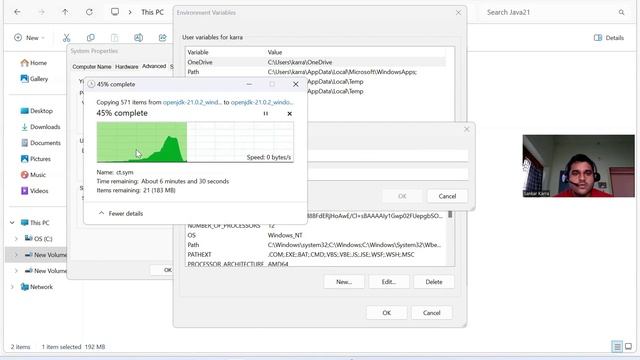Switch to Computer Name tab
The height and width of the screenshot is (360, 640).
pos(92,67)
